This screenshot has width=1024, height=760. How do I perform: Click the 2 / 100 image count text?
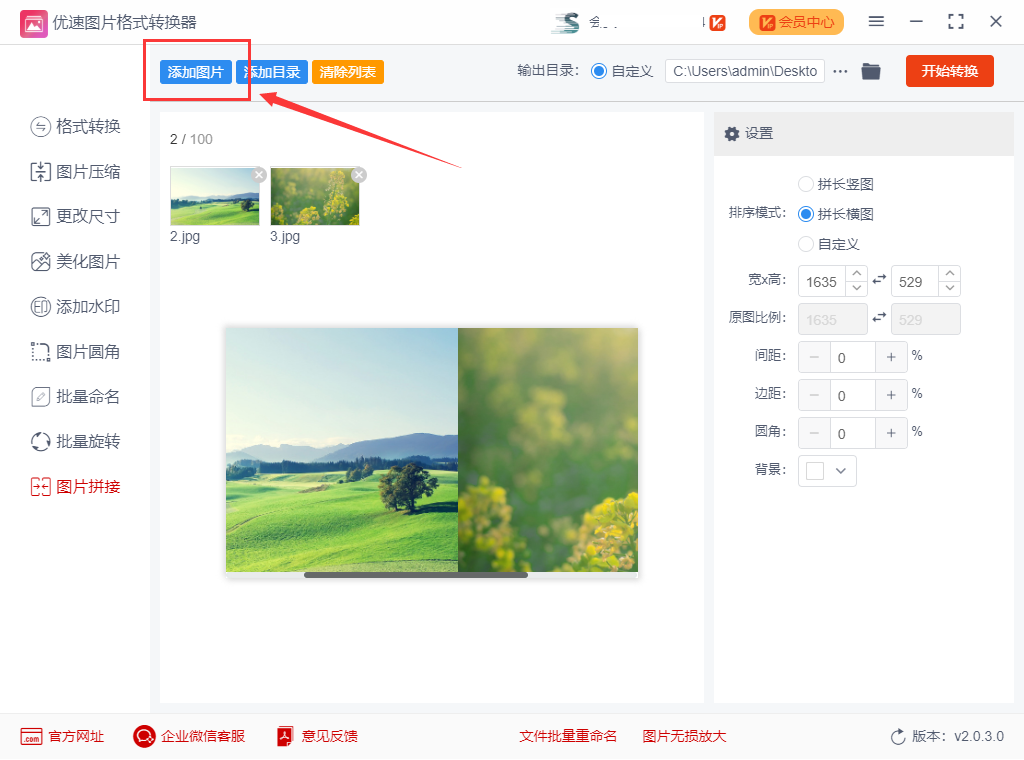click(191, 139)
